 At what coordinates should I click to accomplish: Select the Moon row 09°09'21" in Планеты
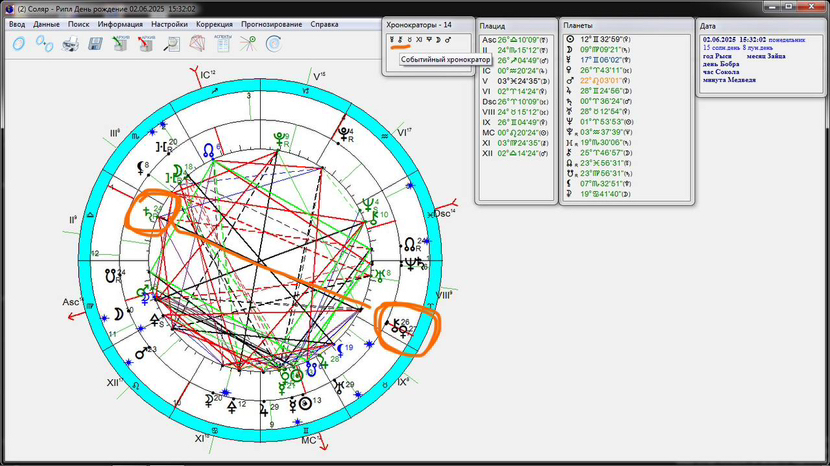pos(599,50)
